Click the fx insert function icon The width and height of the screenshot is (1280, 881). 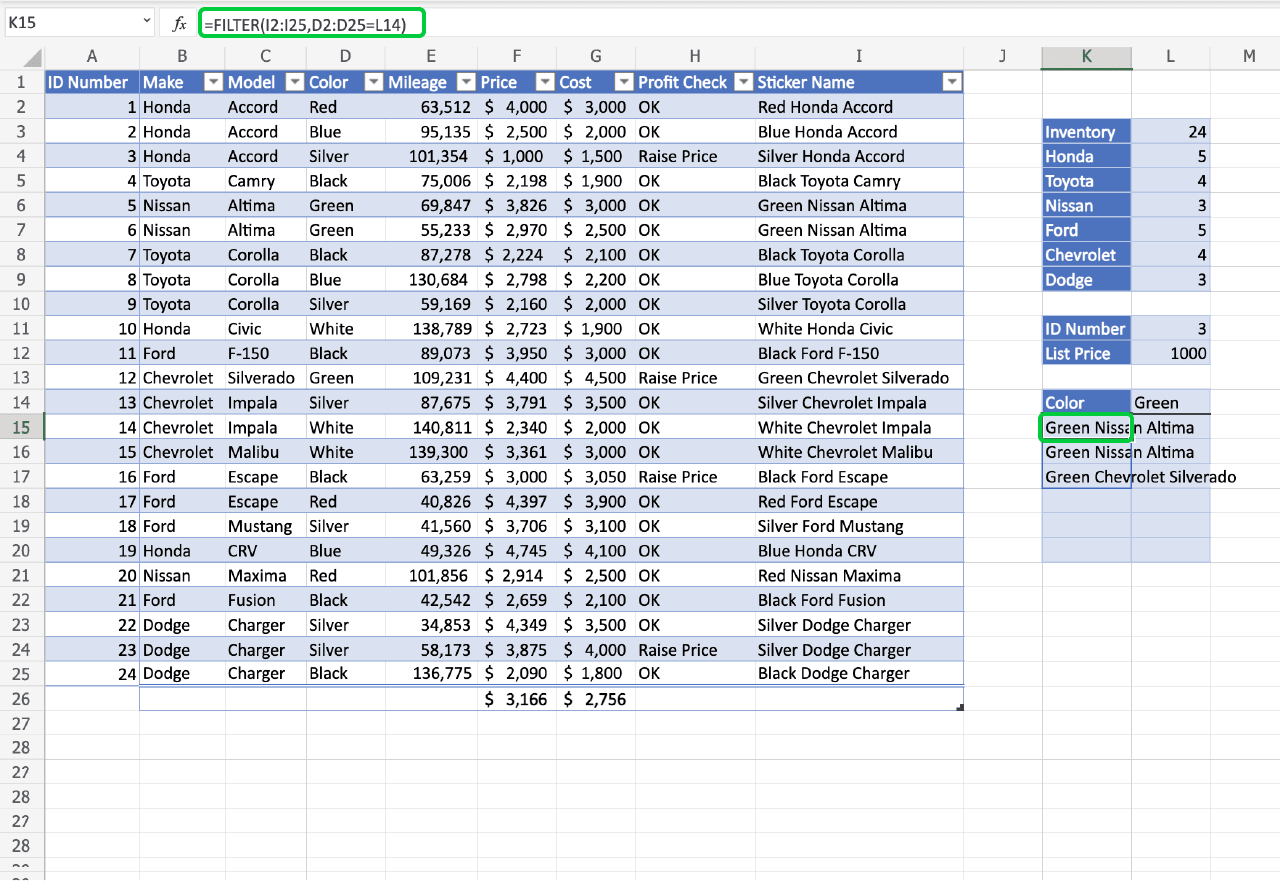[179, 23]
